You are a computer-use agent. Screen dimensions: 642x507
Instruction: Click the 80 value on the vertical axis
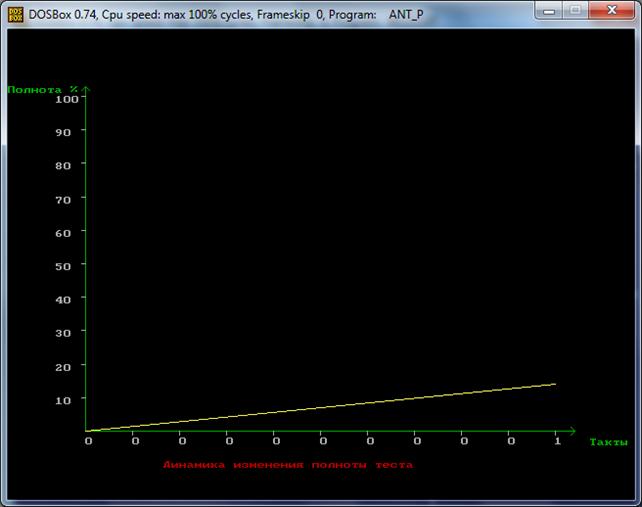tap(63, 165)
